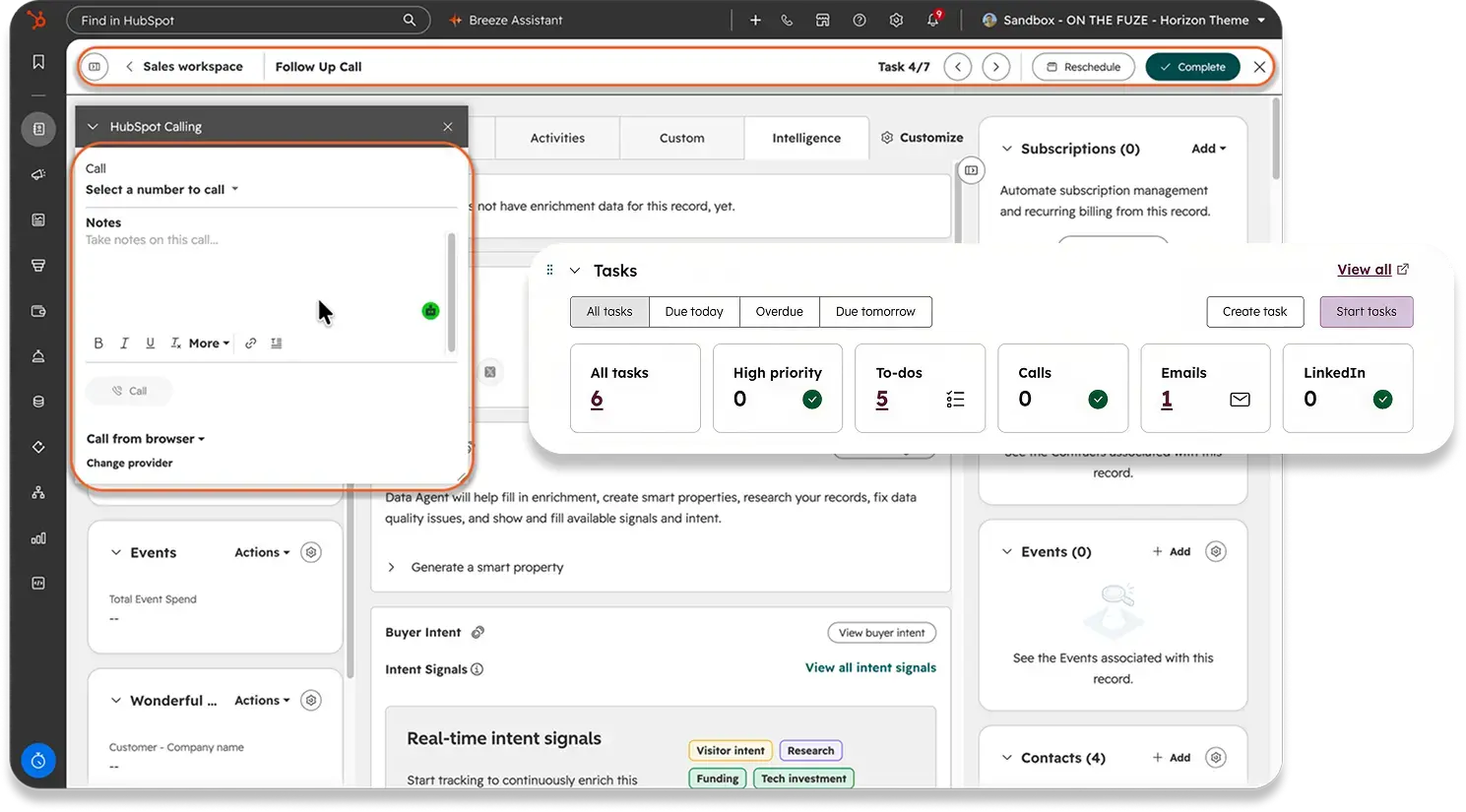
Task: Apply Underline formatting in call notes
Action: (x=150, y=344)
